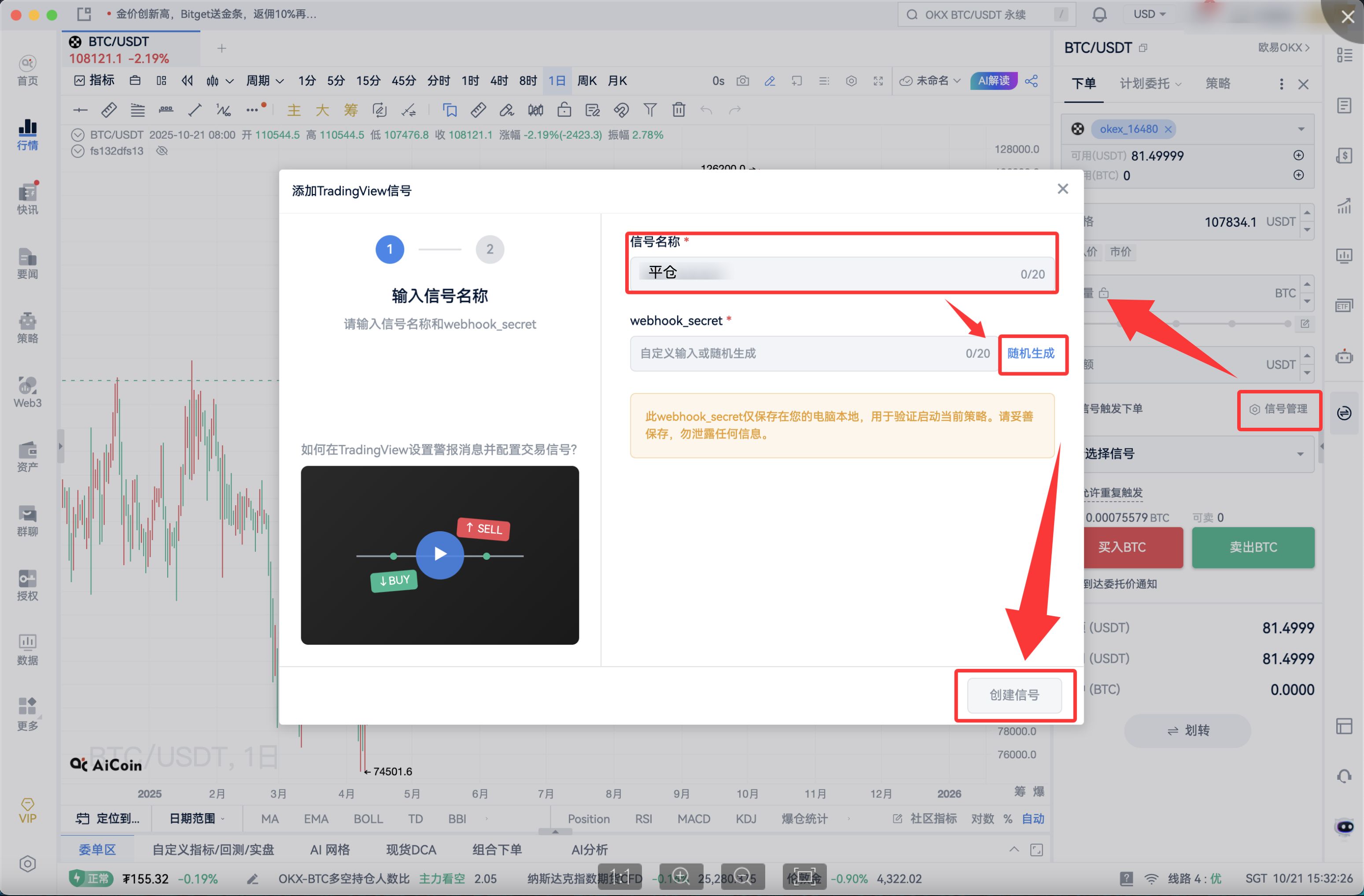Open the AI分析 tab at bottom
Image resolution: width=1364 pixels, height=896 pixels.
tap(589, 850)
